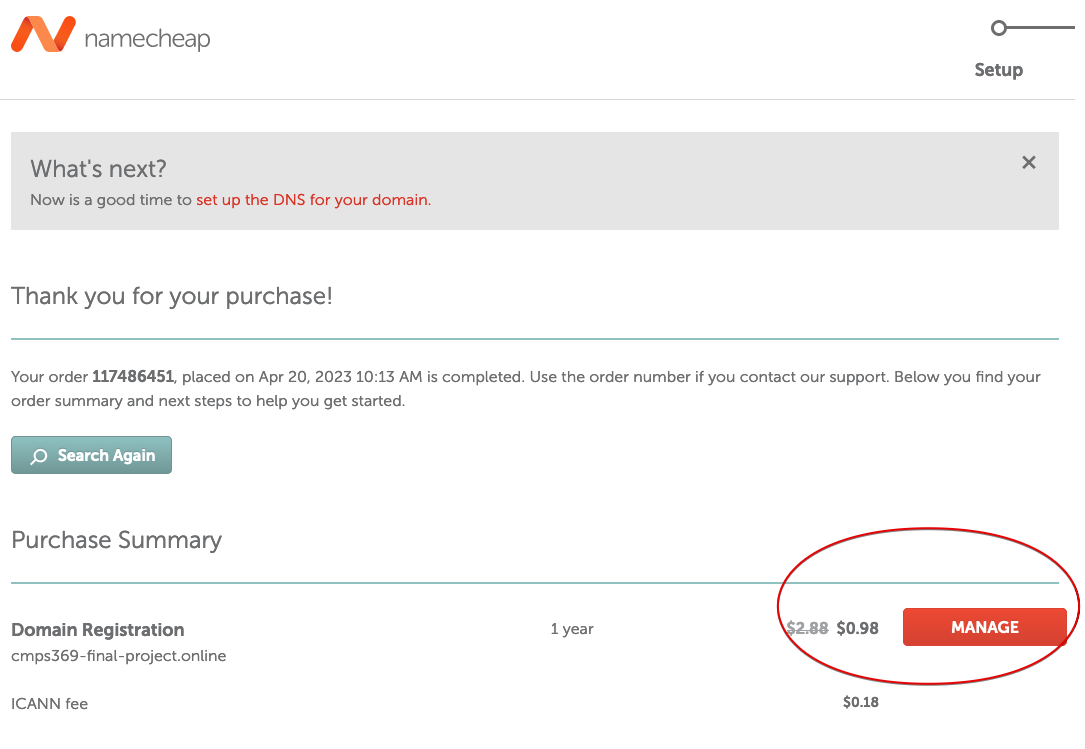The height and width of the screenshot is (749, 1085).
Task: Click the cmps369-final-project.online domain name
Action: [119, 656]
